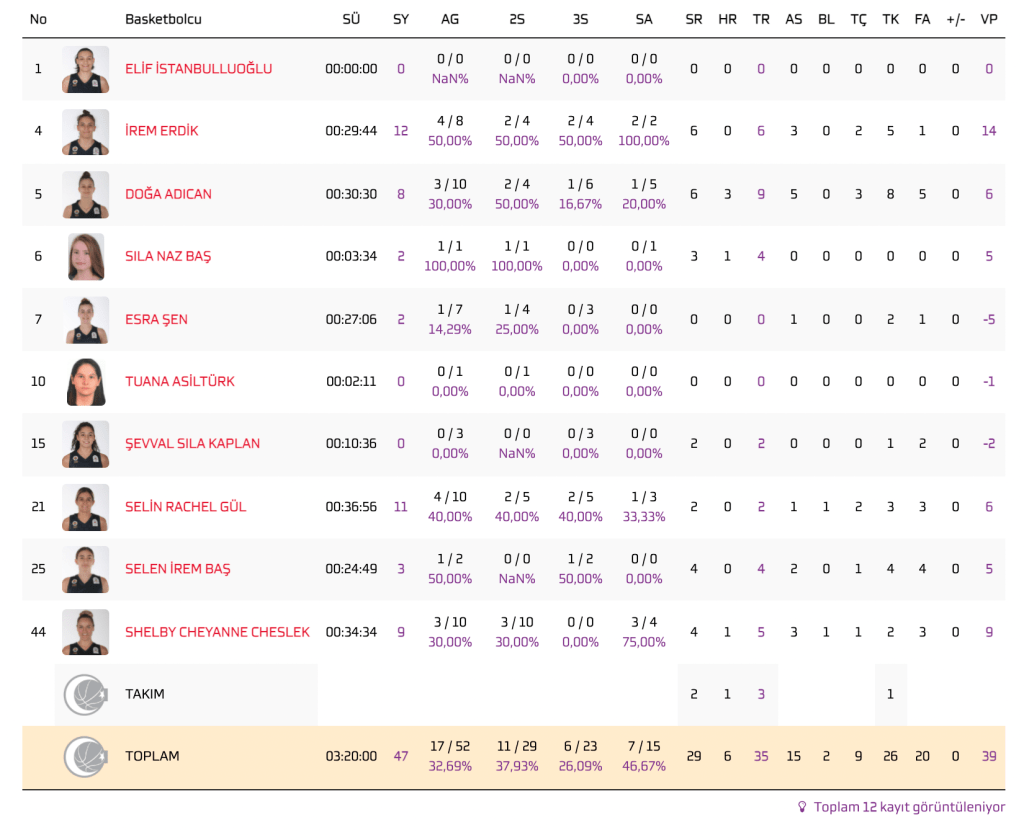The width and height of the screenshot is (1024, 840).
Task: Click the TOPLAM basketball icon
Action: 85,757
